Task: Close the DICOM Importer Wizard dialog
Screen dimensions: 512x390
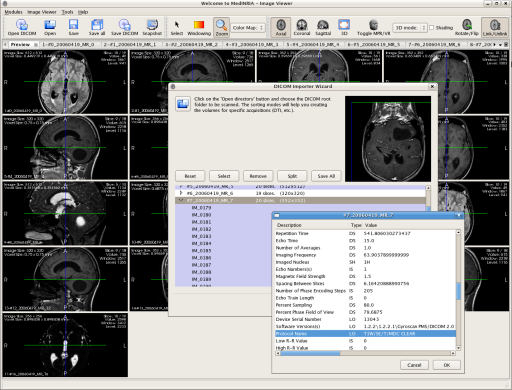Action: 432,86
